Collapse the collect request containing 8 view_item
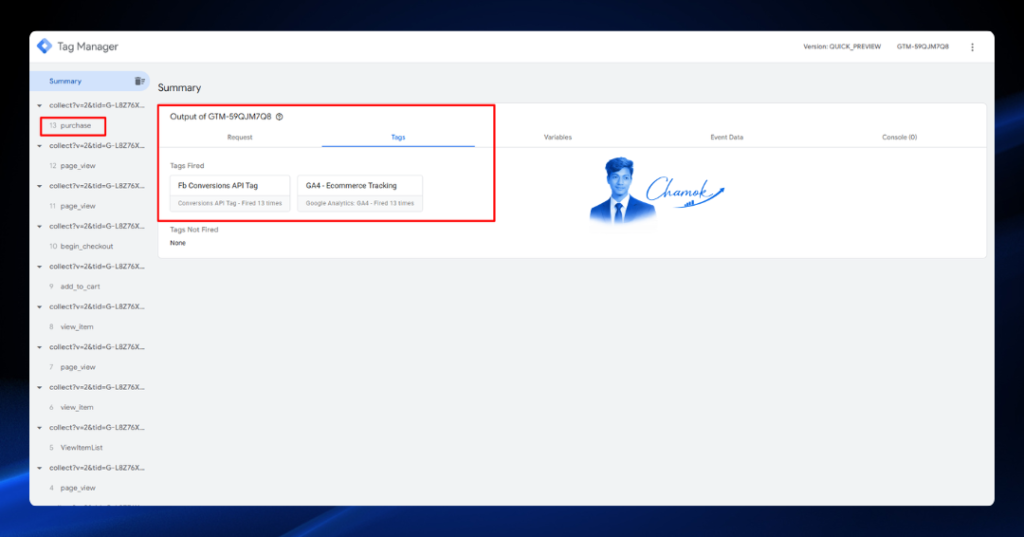The image size is (1024, 537). coord(39,307)
